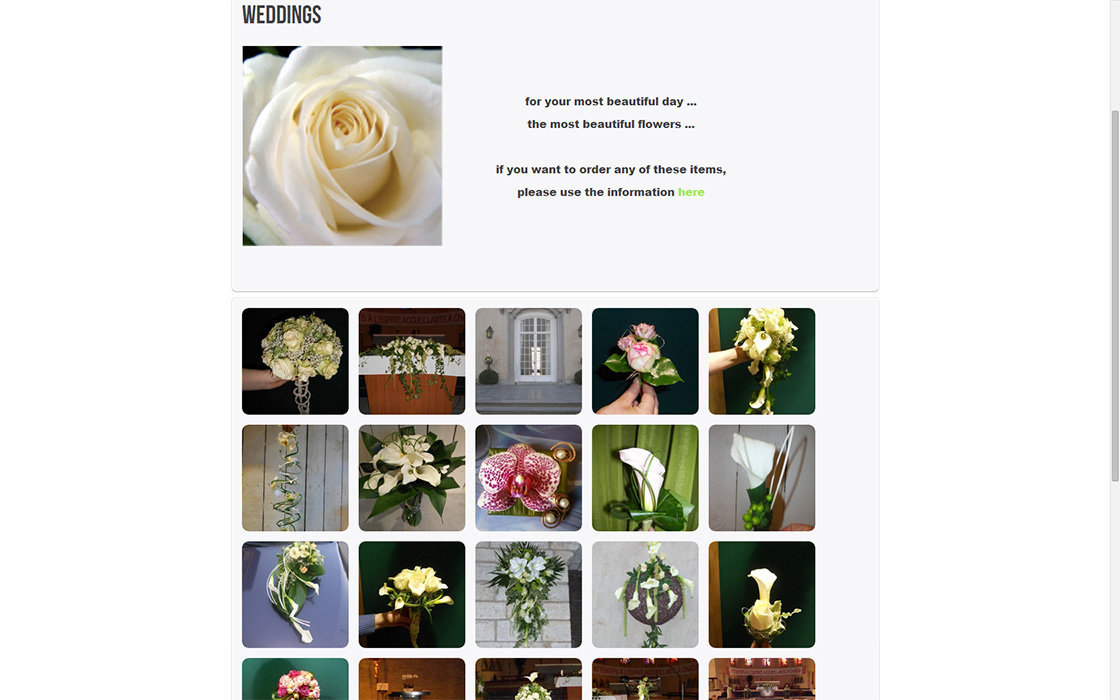Open the calla with green berries thumbnail
The image size is (1120, 700).
click(x=761, y=478)
